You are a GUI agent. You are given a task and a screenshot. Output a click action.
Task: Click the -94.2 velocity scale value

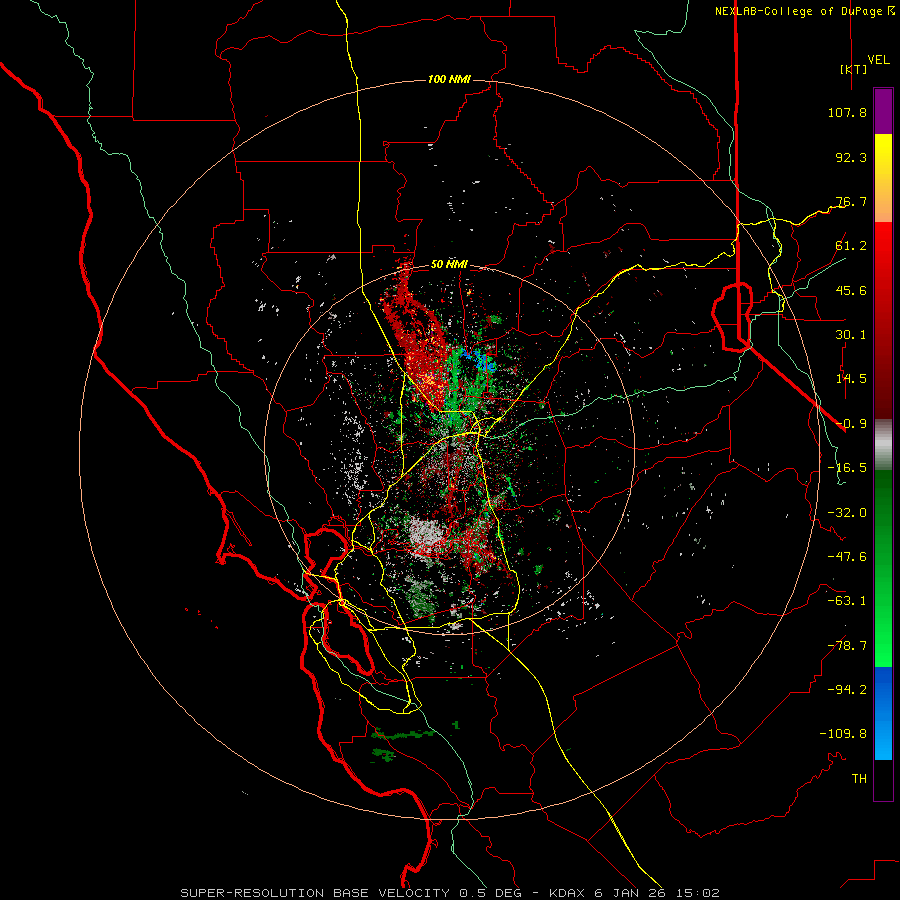(x=847, y=690)
